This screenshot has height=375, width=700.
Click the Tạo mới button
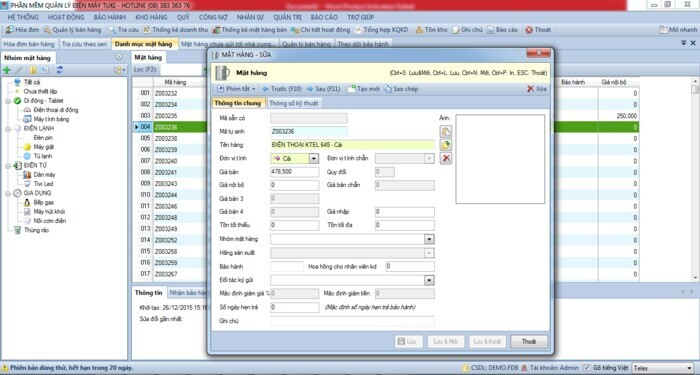click(364, 89)
